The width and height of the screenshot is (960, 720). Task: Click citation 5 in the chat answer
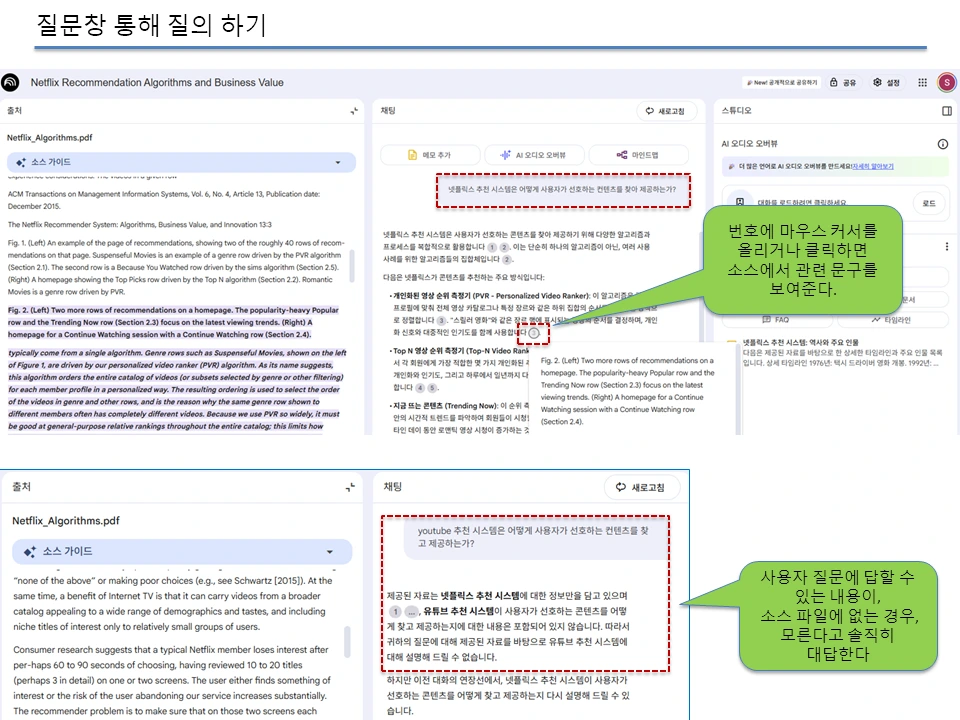(x=432, y=388)
